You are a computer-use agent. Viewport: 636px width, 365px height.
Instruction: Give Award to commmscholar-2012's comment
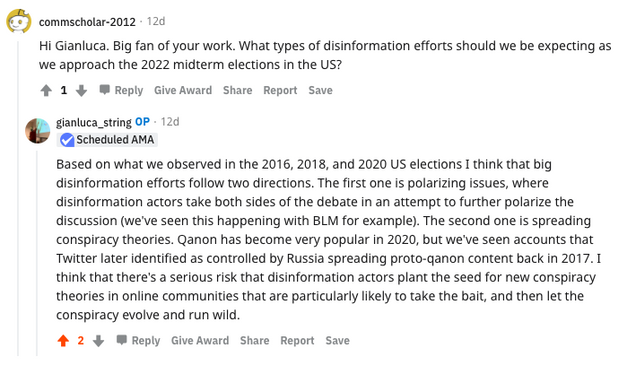(x=183, y=90)
